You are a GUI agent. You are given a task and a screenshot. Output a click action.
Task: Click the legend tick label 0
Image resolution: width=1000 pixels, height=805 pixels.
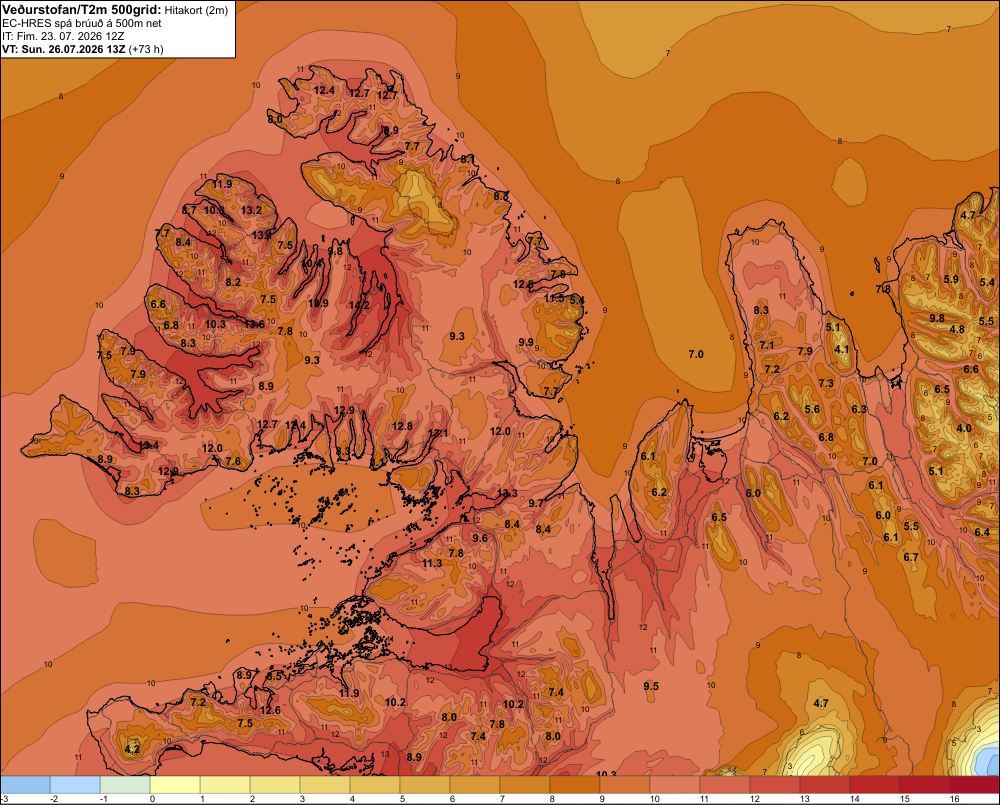(152, 799)
